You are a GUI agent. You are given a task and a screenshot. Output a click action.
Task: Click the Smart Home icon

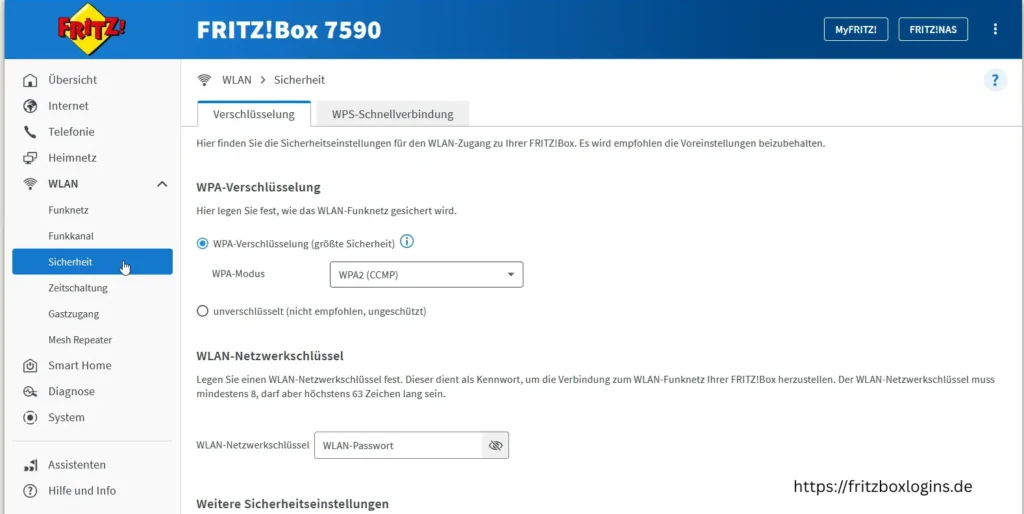(30, 366)
